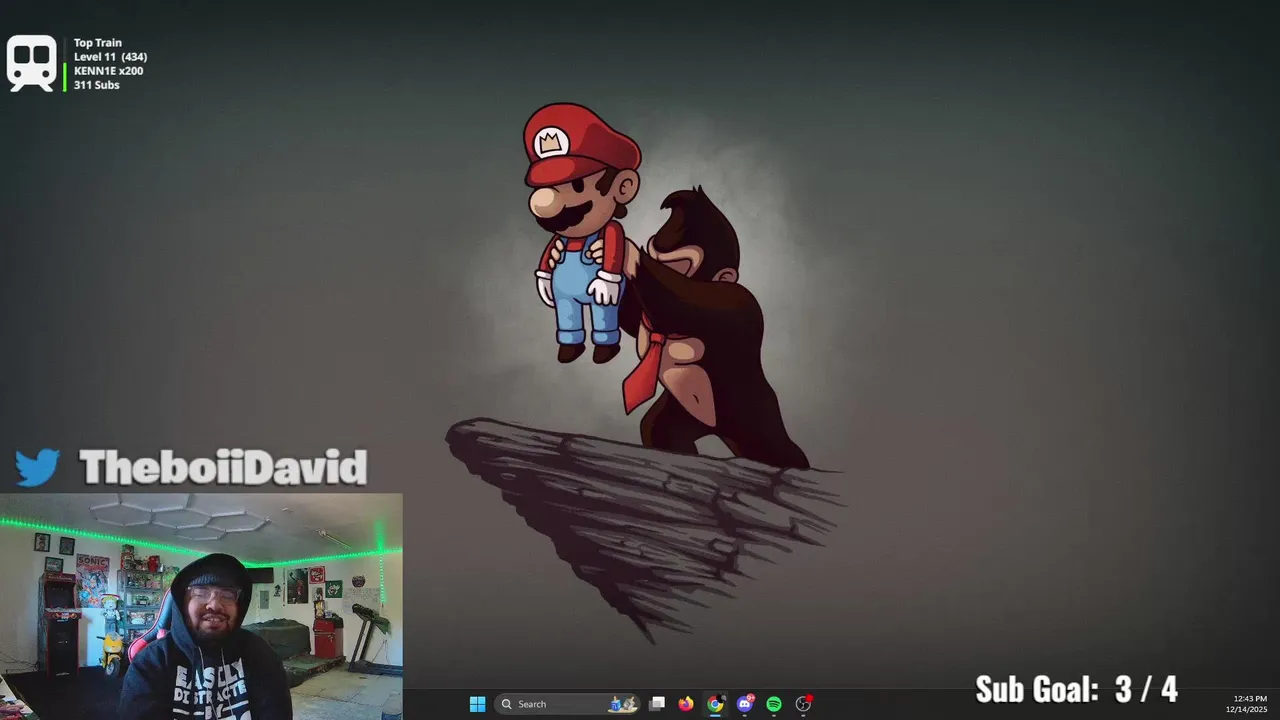
Task: Click the taskbar Search box
Action: coord(567,704)
